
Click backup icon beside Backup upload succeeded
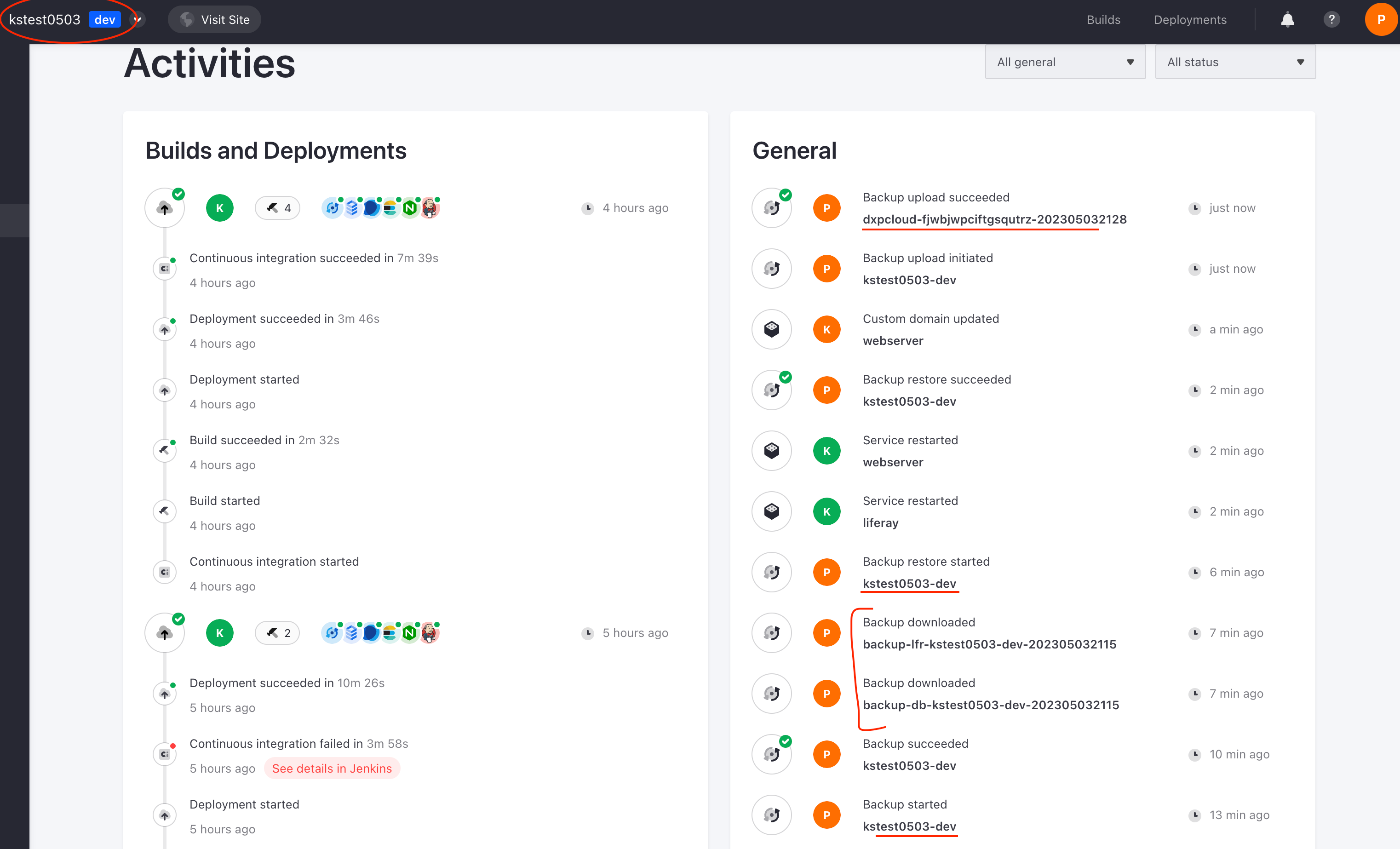point(771,208)
